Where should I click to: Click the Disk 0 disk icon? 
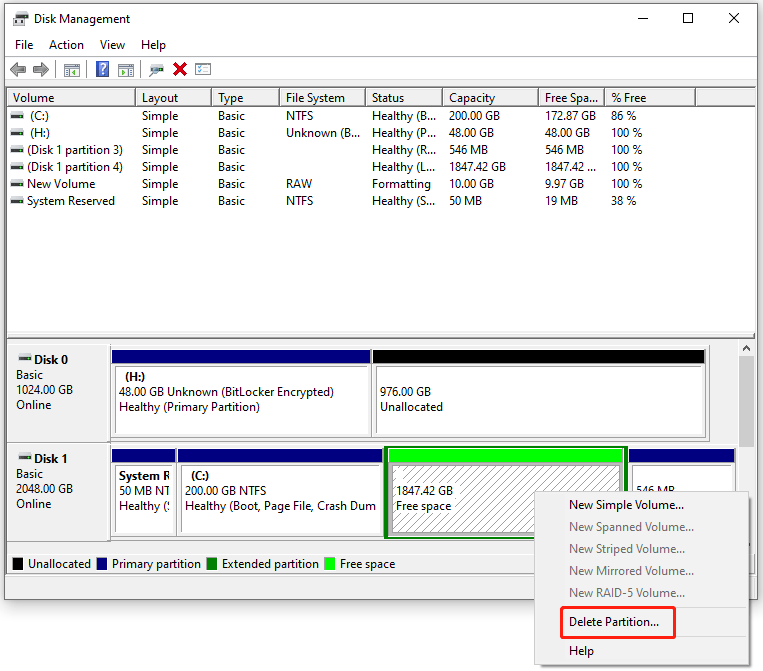pyautogui.click(x=24, y=358)
